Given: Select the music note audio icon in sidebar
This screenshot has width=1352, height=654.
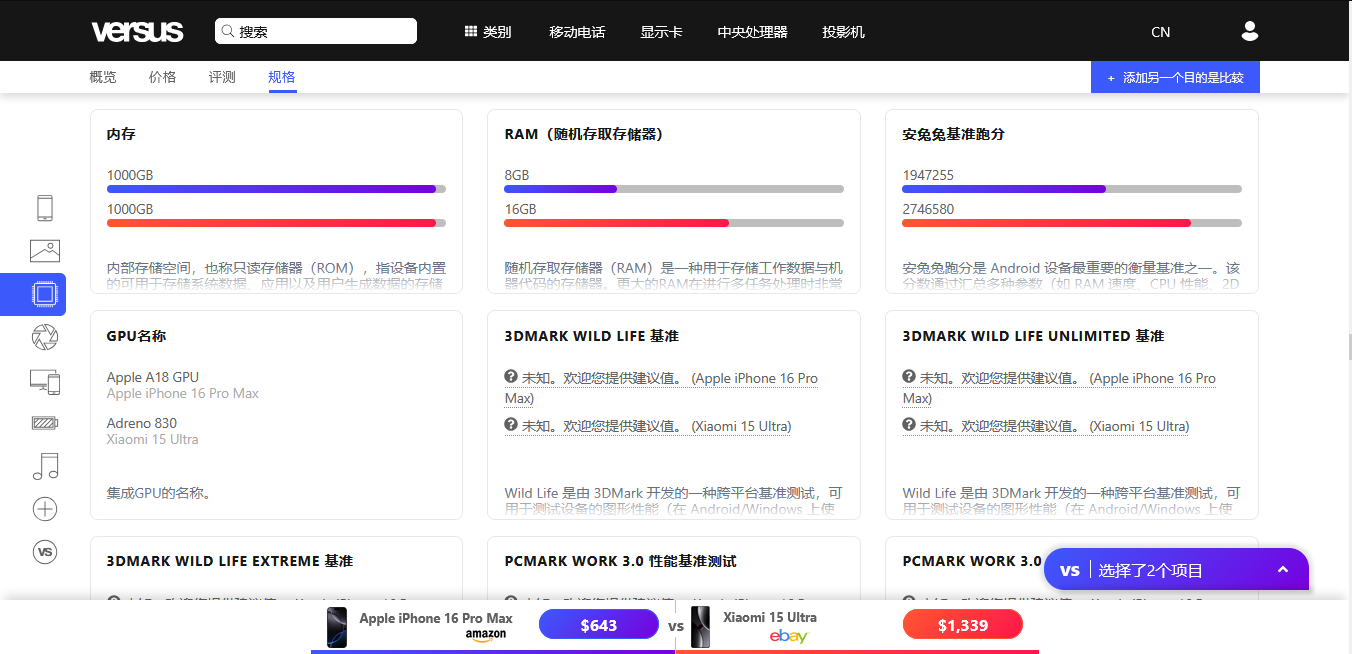Looking at the screenshot, I should click(45, 466).
